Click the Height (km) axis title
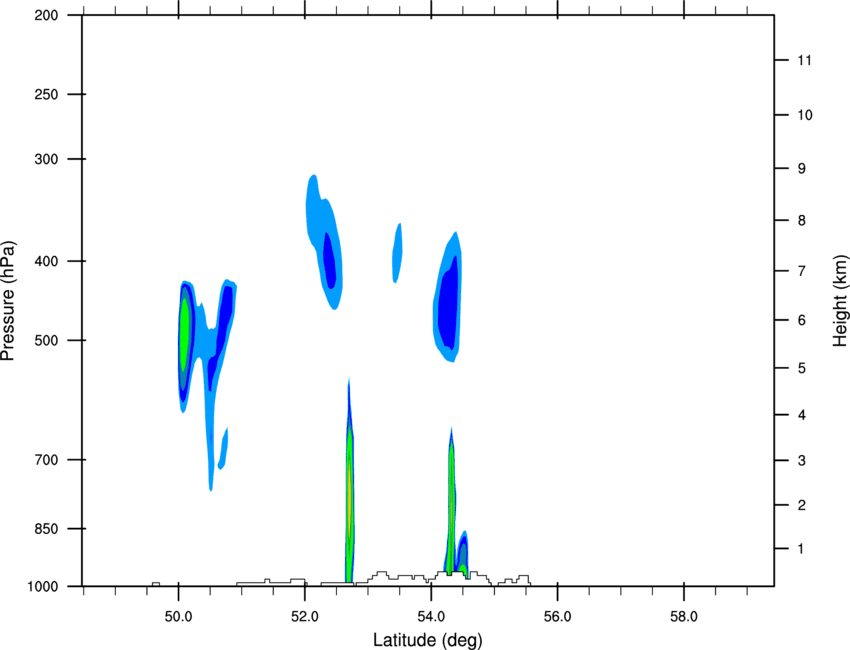Screen dimensions: 850x650 tap(840, 300)
